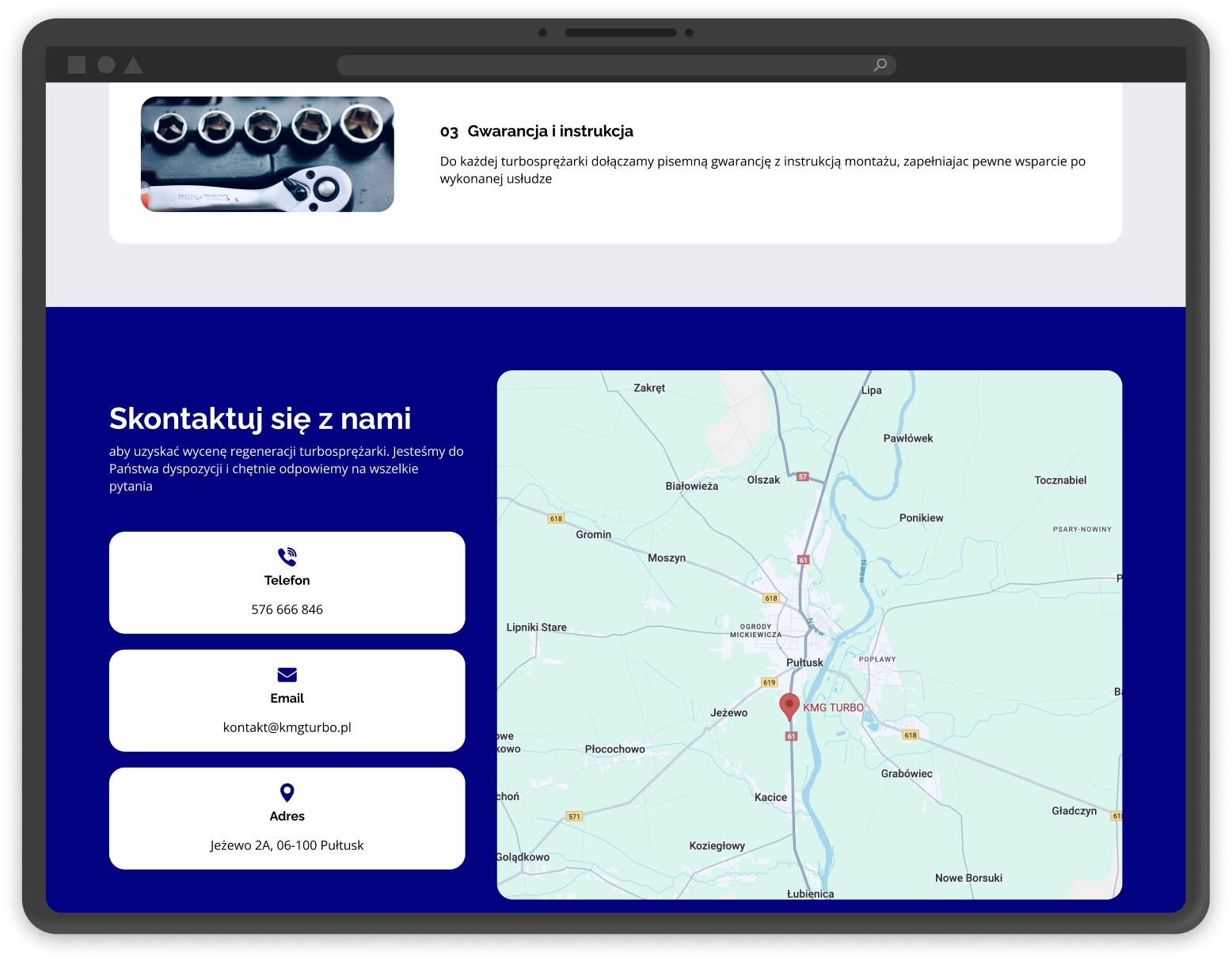Click the Ponikiew label on map
Image resolution: width=1232 pixels, height=960 pixels.
click(922, 518)
